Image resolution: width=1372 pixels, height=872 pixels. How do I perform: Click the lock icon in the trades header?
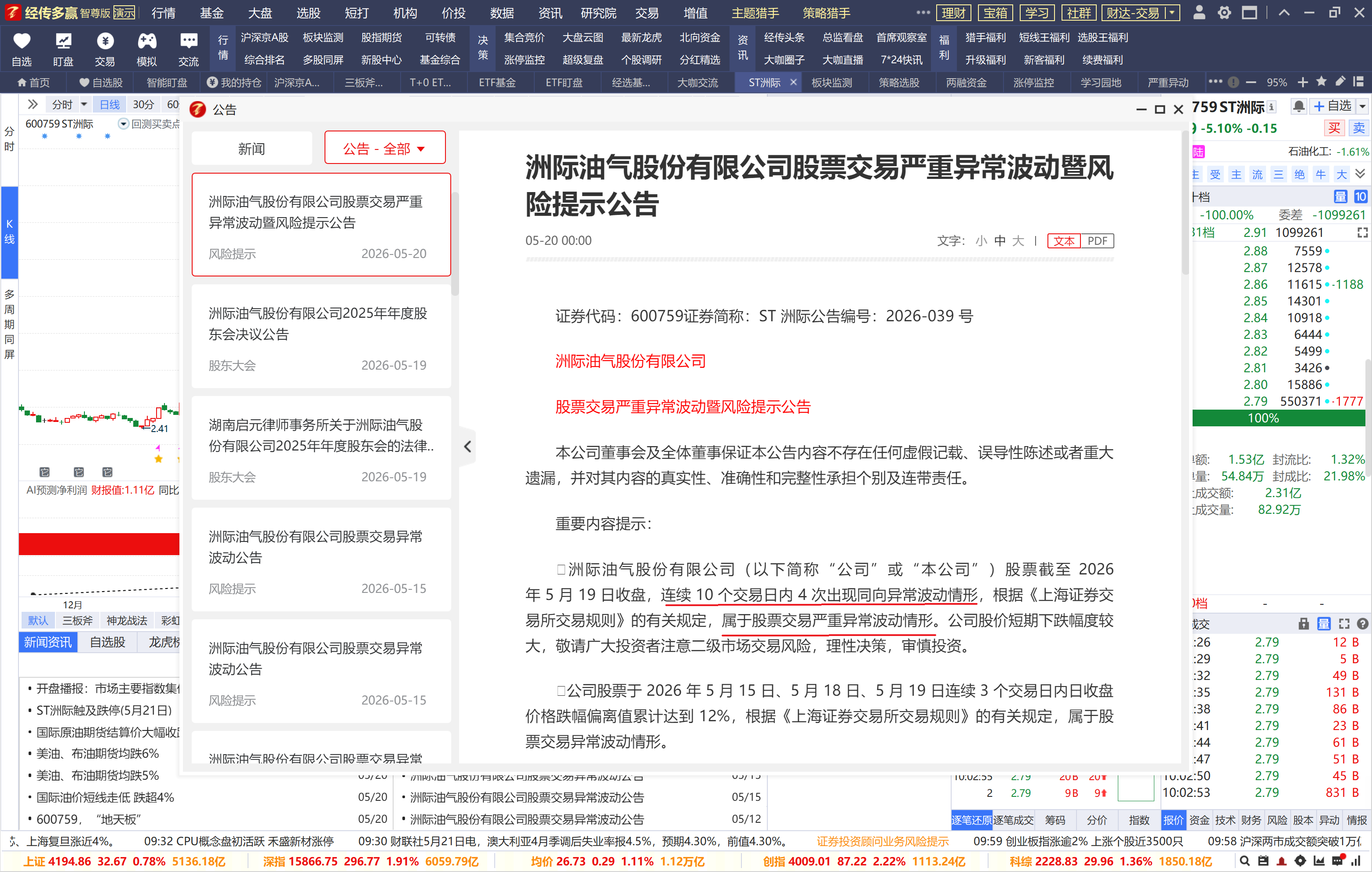1304,624
